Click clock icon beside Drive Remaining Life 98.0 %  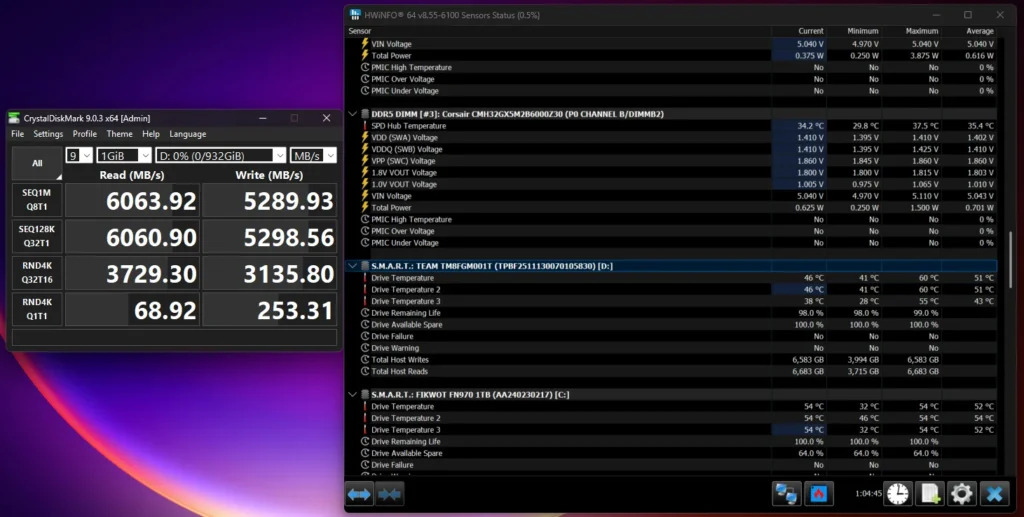(x=365, y=313)
